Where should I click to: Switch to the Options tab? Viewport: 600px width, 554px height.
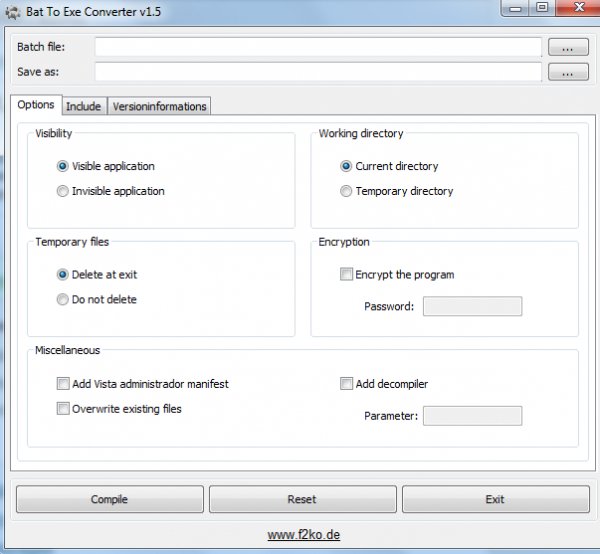(x=36, y=104)
